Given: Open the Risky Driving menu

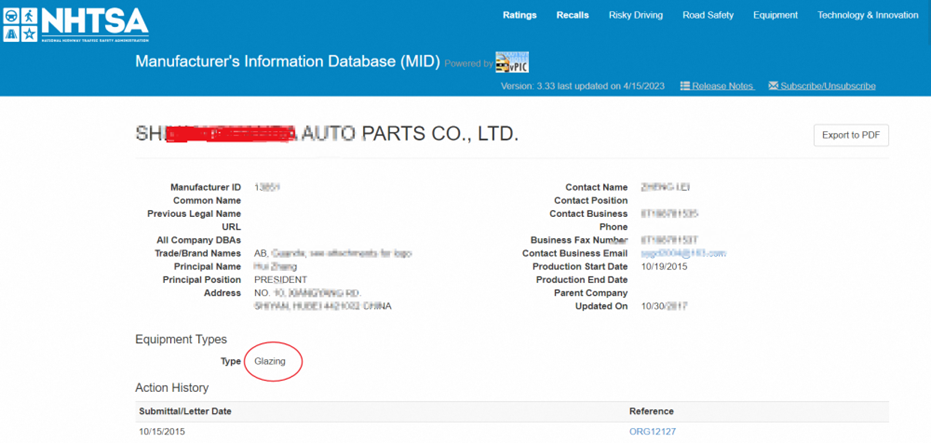Looking at the screenshot, I should pyautogui.click(x=635, y=15).
